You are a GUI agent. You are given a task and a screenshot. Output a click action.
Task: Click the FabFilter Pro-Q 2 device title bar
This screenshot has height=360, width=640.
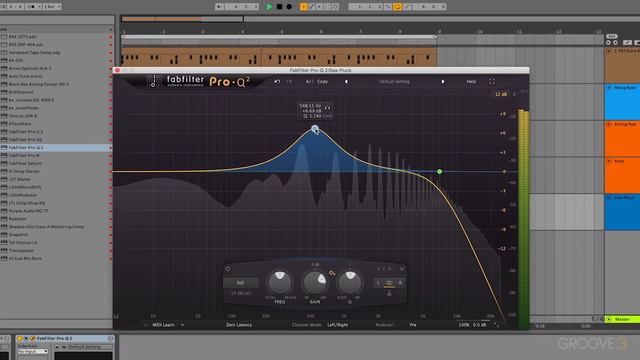pyautogui.click(x=64, y=338)
